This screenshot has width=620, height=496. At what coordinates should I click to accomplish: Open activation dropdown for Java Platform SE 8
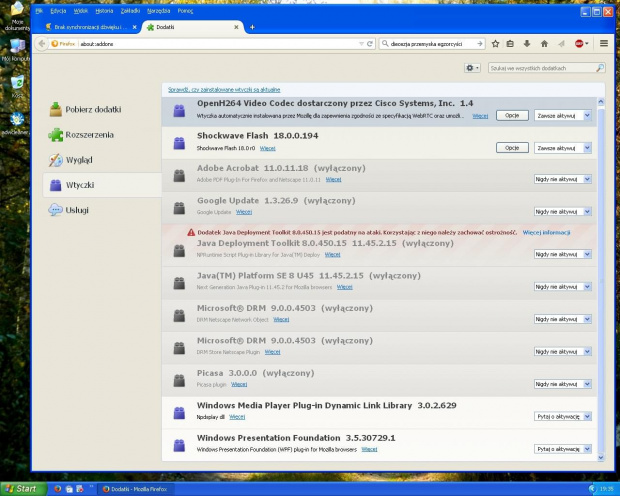click(x=563, y=287)
